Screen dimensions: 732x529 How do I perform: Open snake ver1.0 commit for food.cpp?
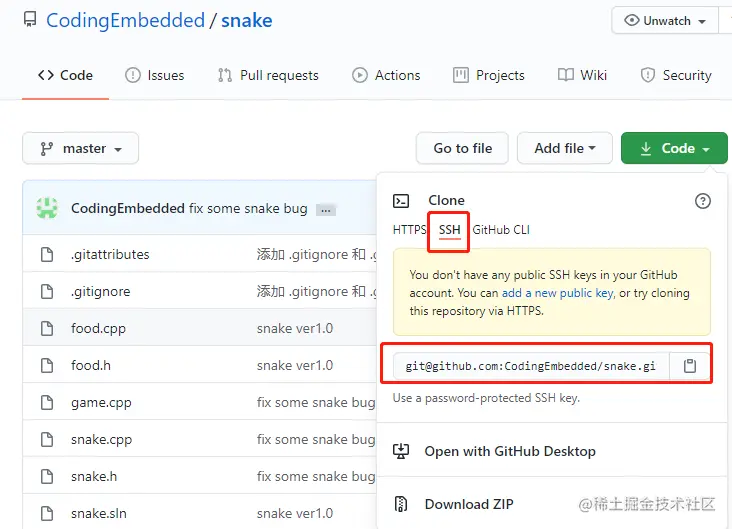(295, 329)
